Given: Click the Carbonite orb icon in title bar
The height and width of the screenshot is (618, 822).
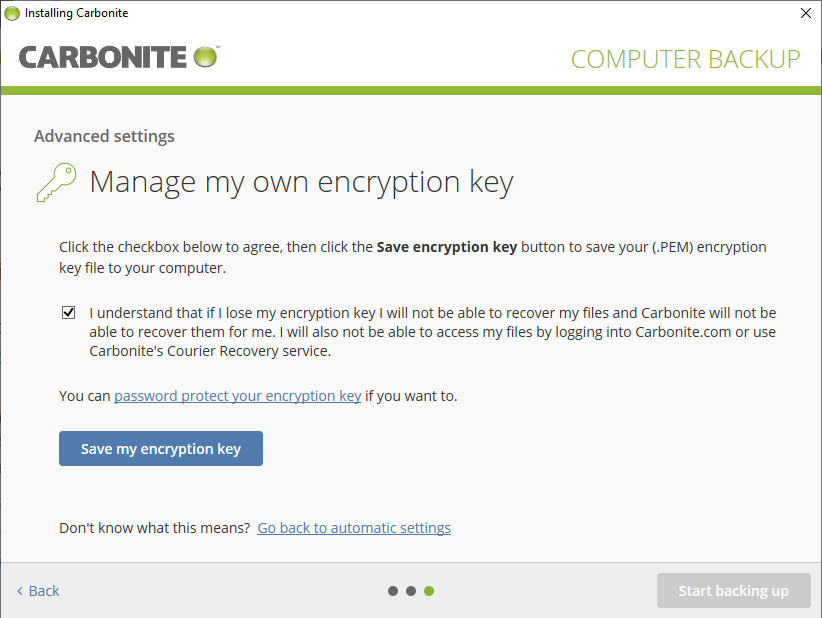Looking at the screenshot, I should point(12,13).
